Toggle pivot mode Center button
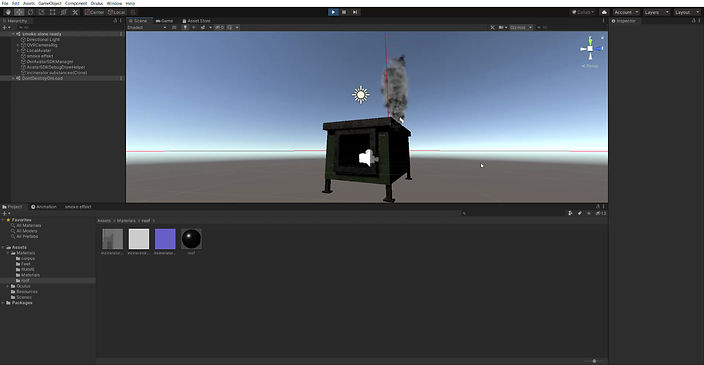The height and width of the screenshot is (365, 704). pos(95,12)
